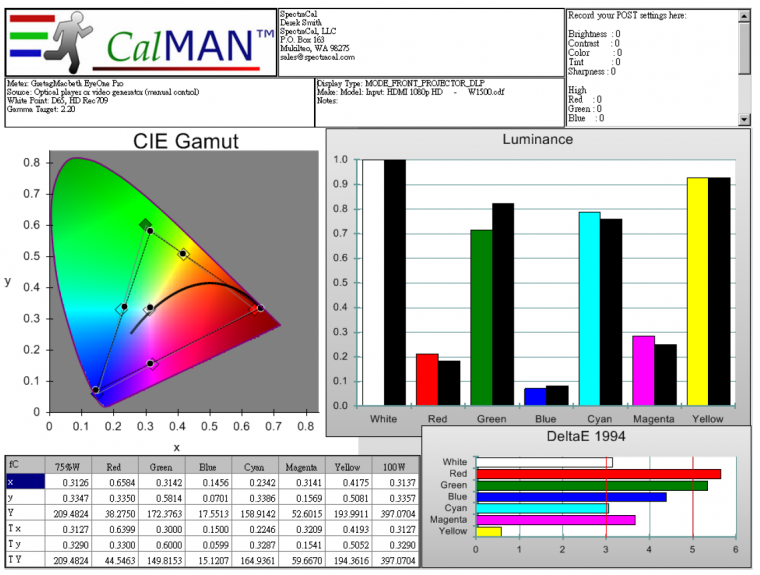
Task: Click the red primary point on CIE Gamut
Action: coord(260,308)
